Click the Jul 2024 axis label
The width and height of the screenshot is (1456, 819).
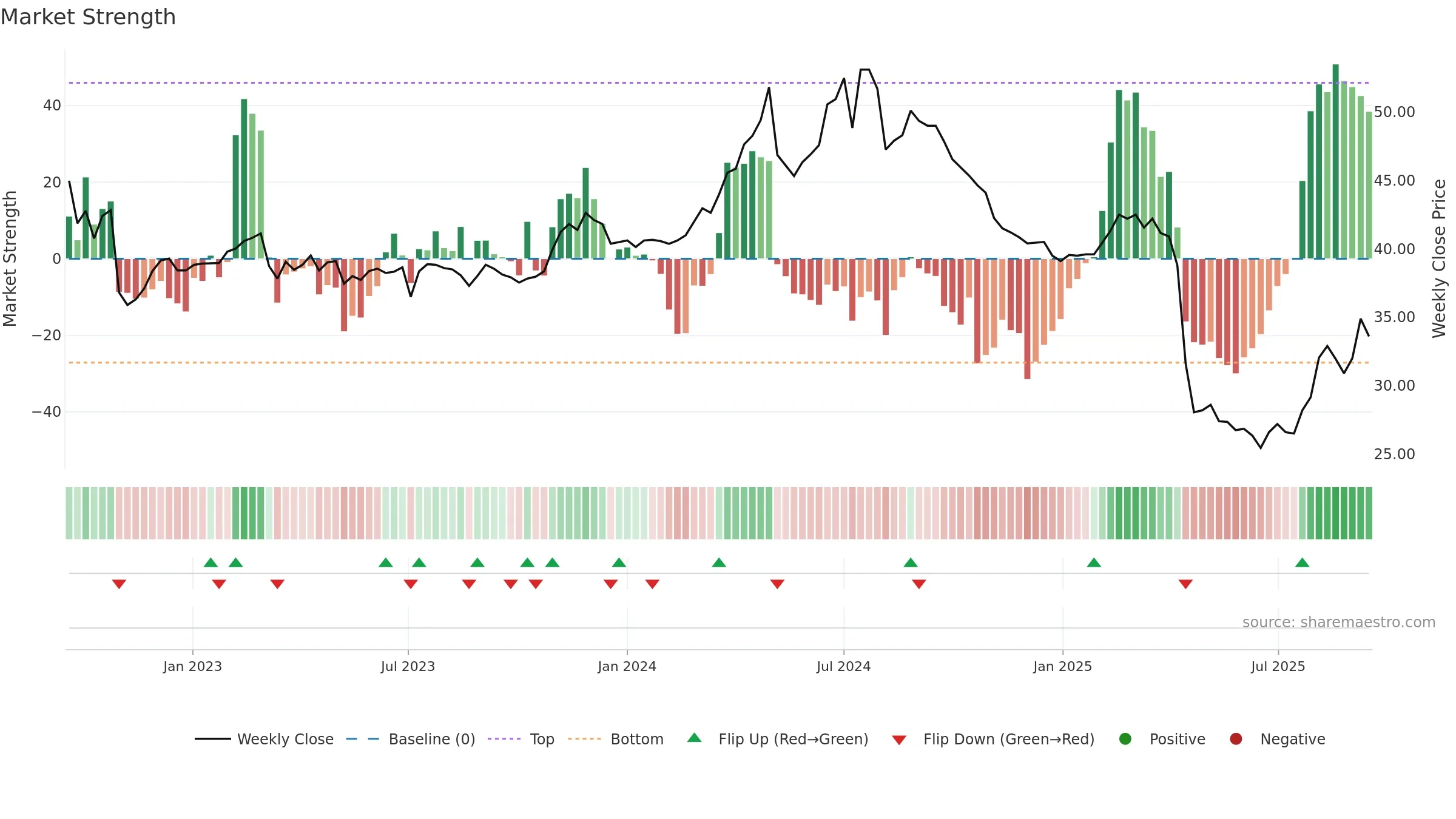tap(843, 666)
